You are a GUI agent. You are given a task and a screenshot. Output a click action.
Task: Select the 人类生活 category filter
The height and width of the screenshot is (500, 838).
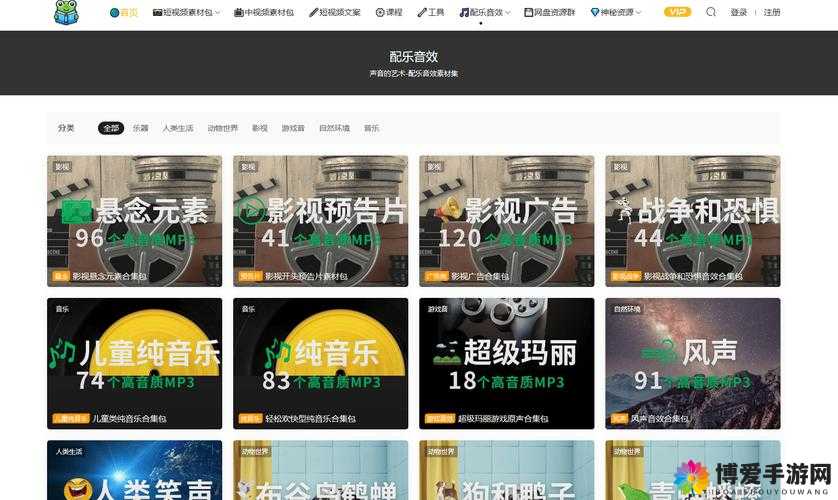pyautogui.click(x=178, y=128)
